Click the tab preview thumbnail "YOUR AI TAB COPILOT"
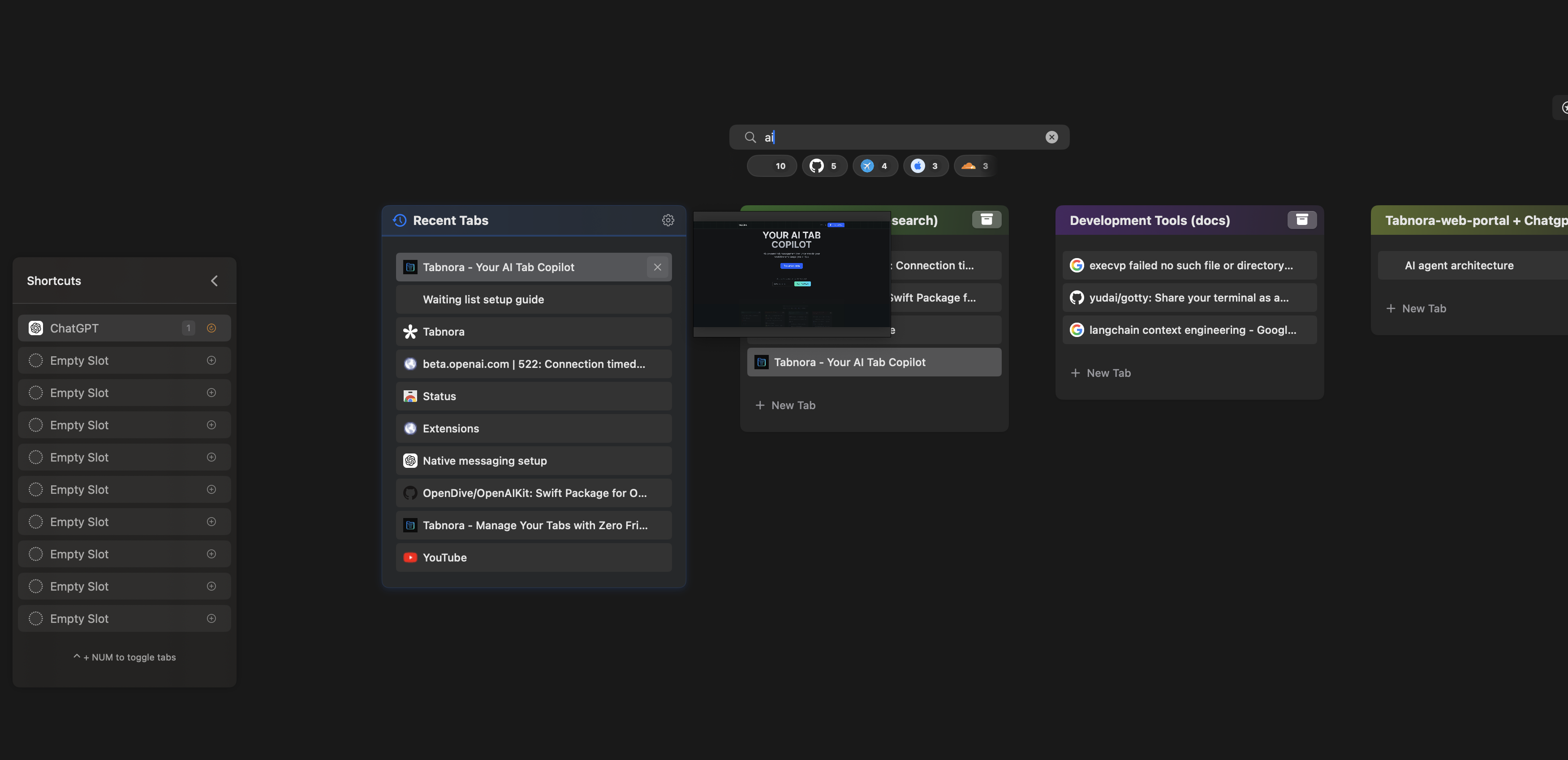 coord(791,274)
